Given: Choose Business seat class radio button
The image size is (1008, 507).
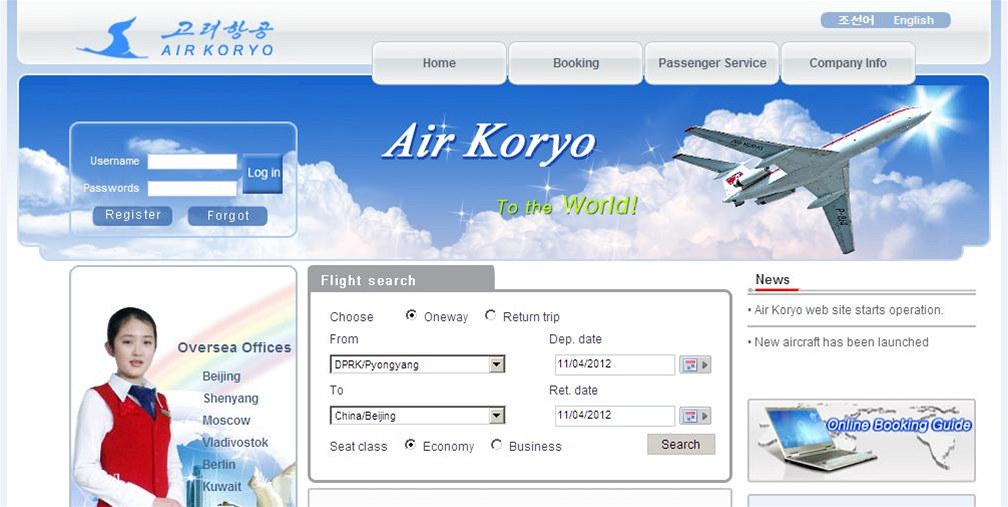Looking at the screenshot, I should 496,445.
